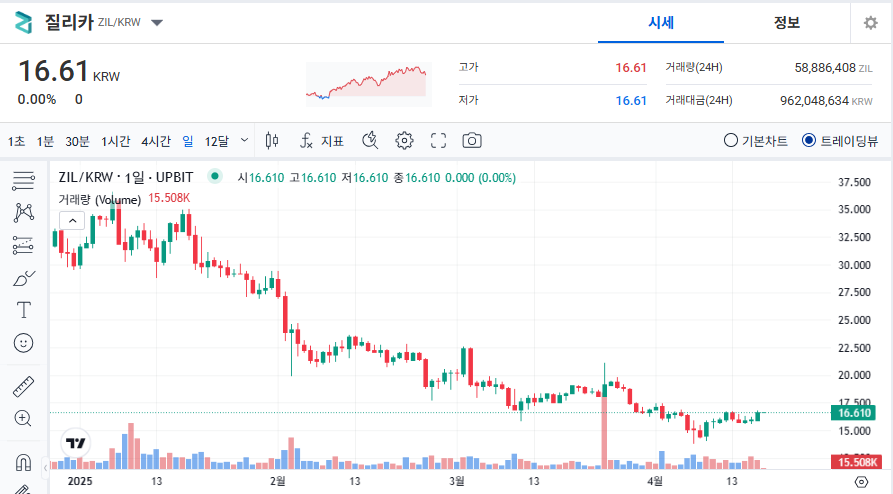Click the 3월 label on time axis
The height and width of the screenshot is (494, 893).
tap(457, 481)
